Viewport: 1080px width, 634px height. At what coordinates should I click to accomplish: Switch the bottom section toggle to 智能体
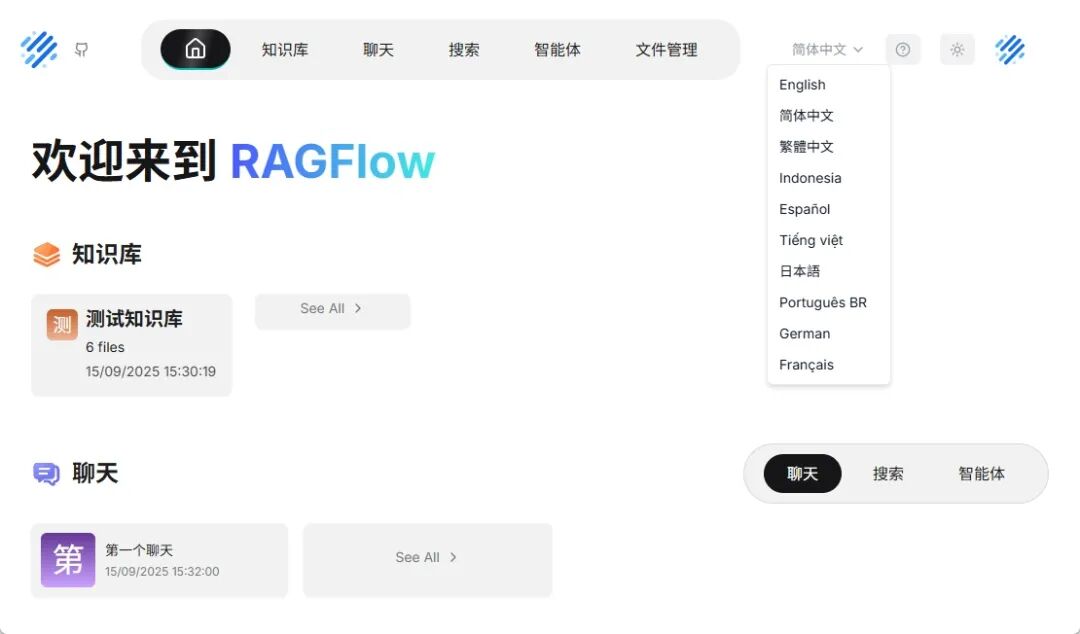click(981, 474)
